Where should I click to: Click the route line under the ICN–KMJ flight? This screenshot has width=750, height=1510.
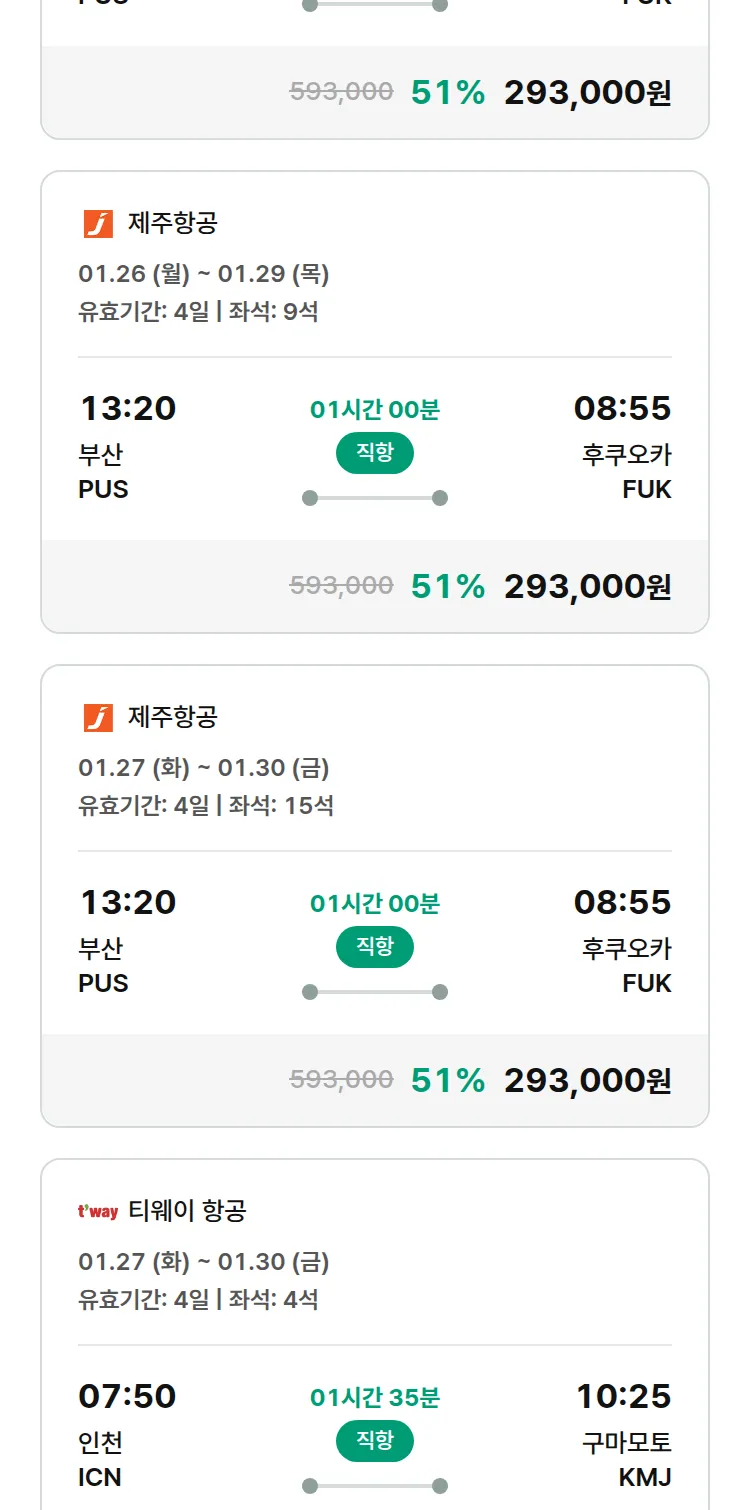tap(375, 1486)
